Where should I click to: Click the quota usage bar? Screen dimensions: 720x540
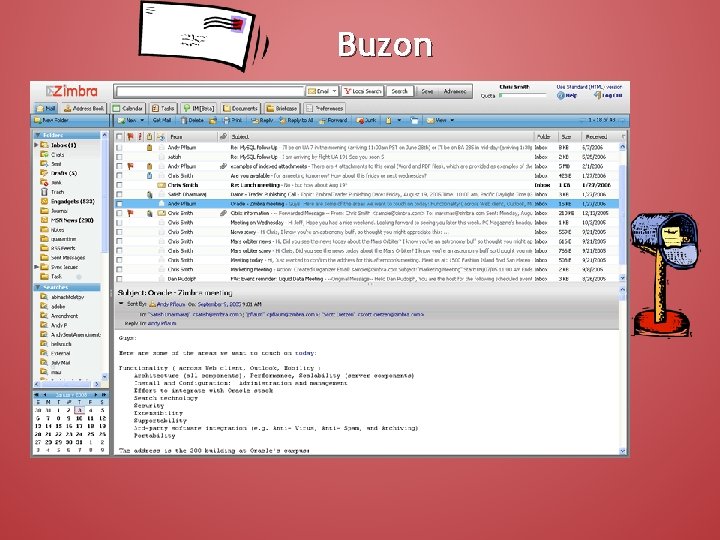(523, 96)
